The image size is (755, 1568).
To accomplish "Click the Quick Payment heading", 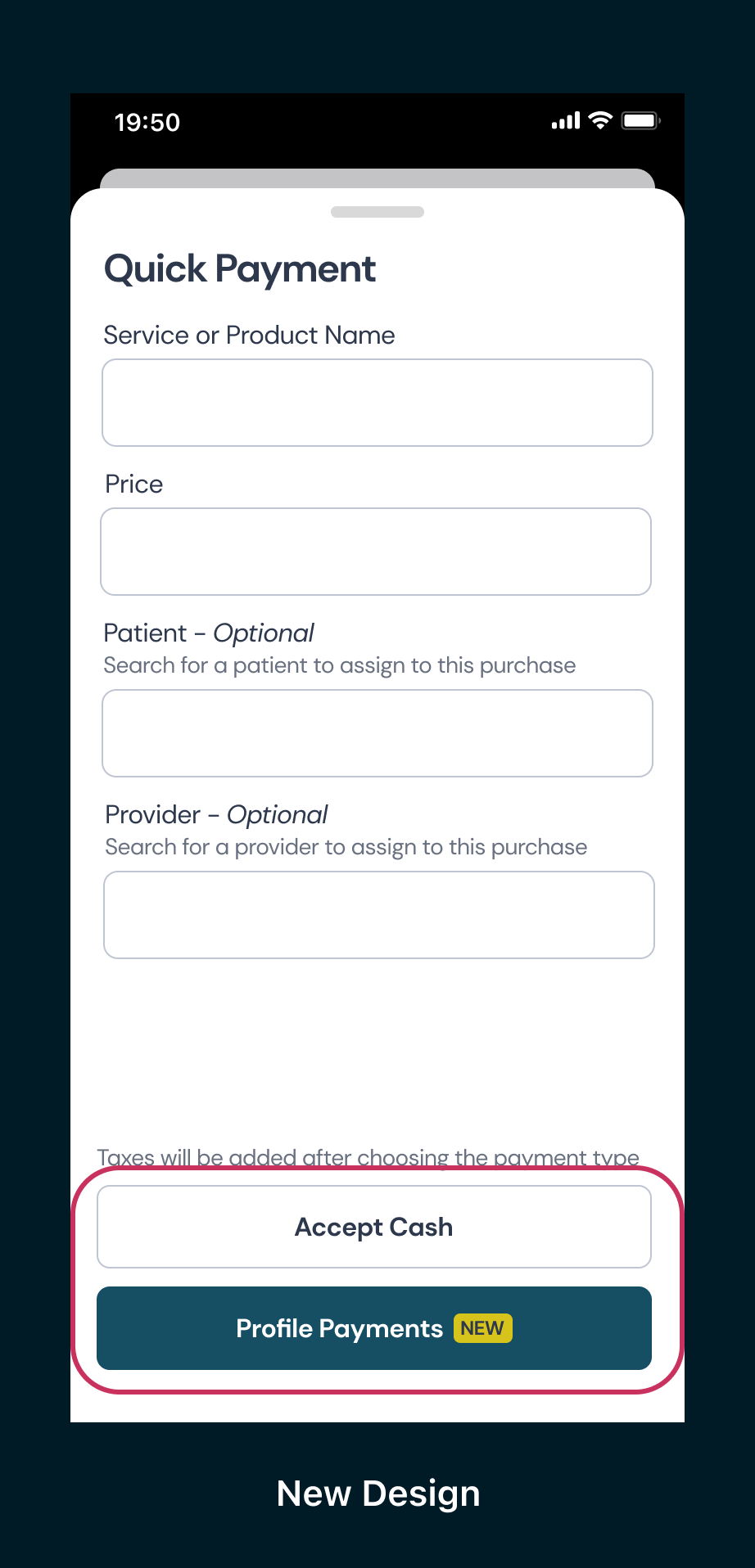I will 240,269.
